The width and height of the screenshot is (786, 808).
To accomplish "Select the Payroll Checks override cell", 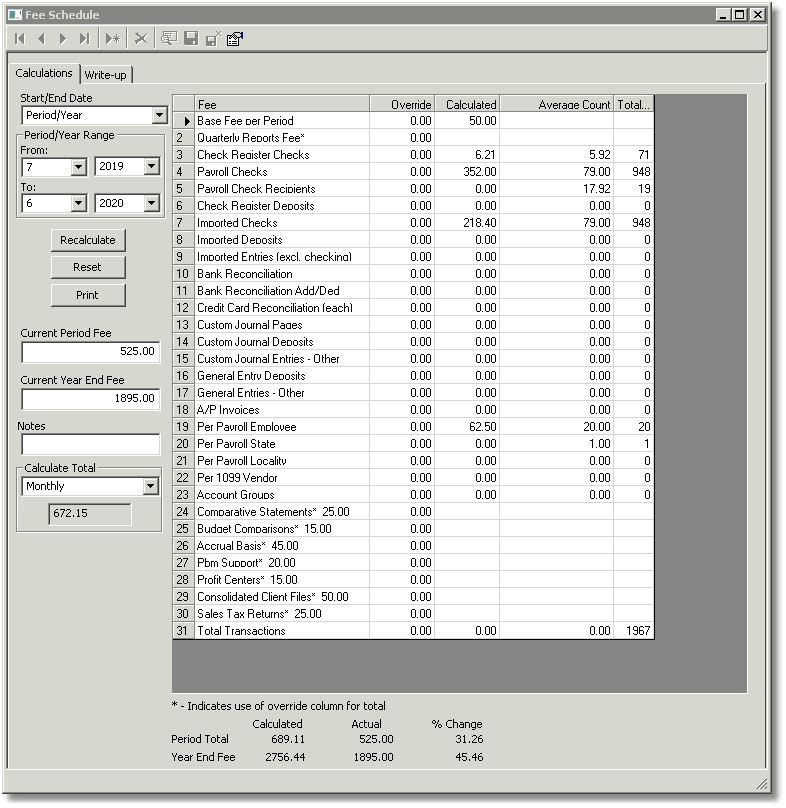I will coord(402,172).
